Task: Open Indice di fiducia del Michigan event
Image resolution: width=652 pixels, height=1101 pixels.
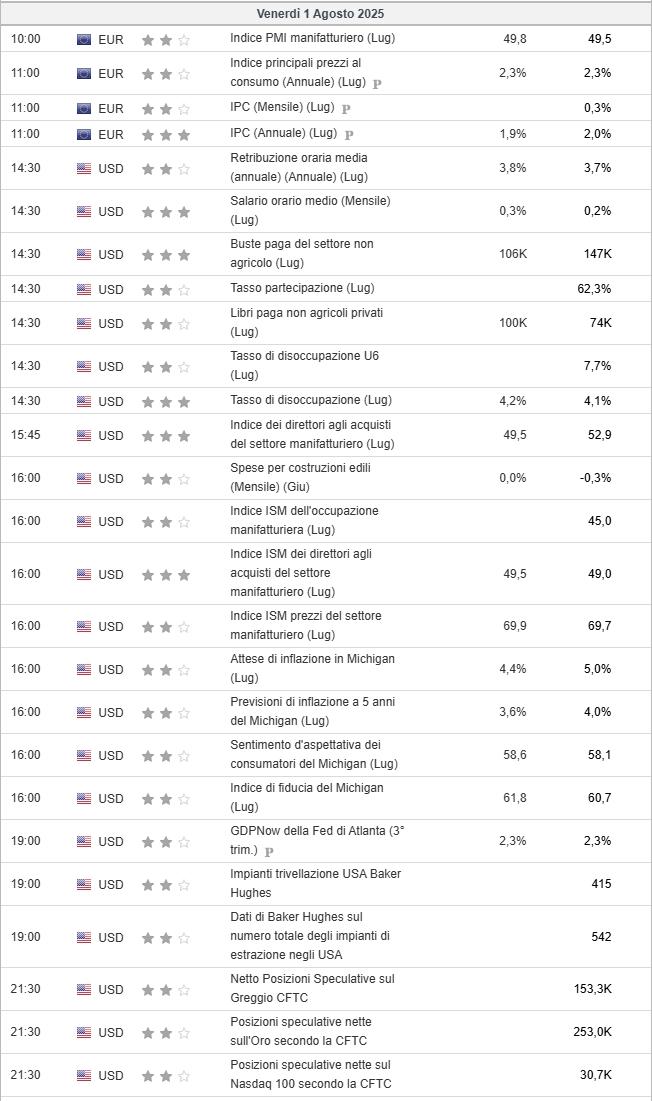Action: point(307,797)
